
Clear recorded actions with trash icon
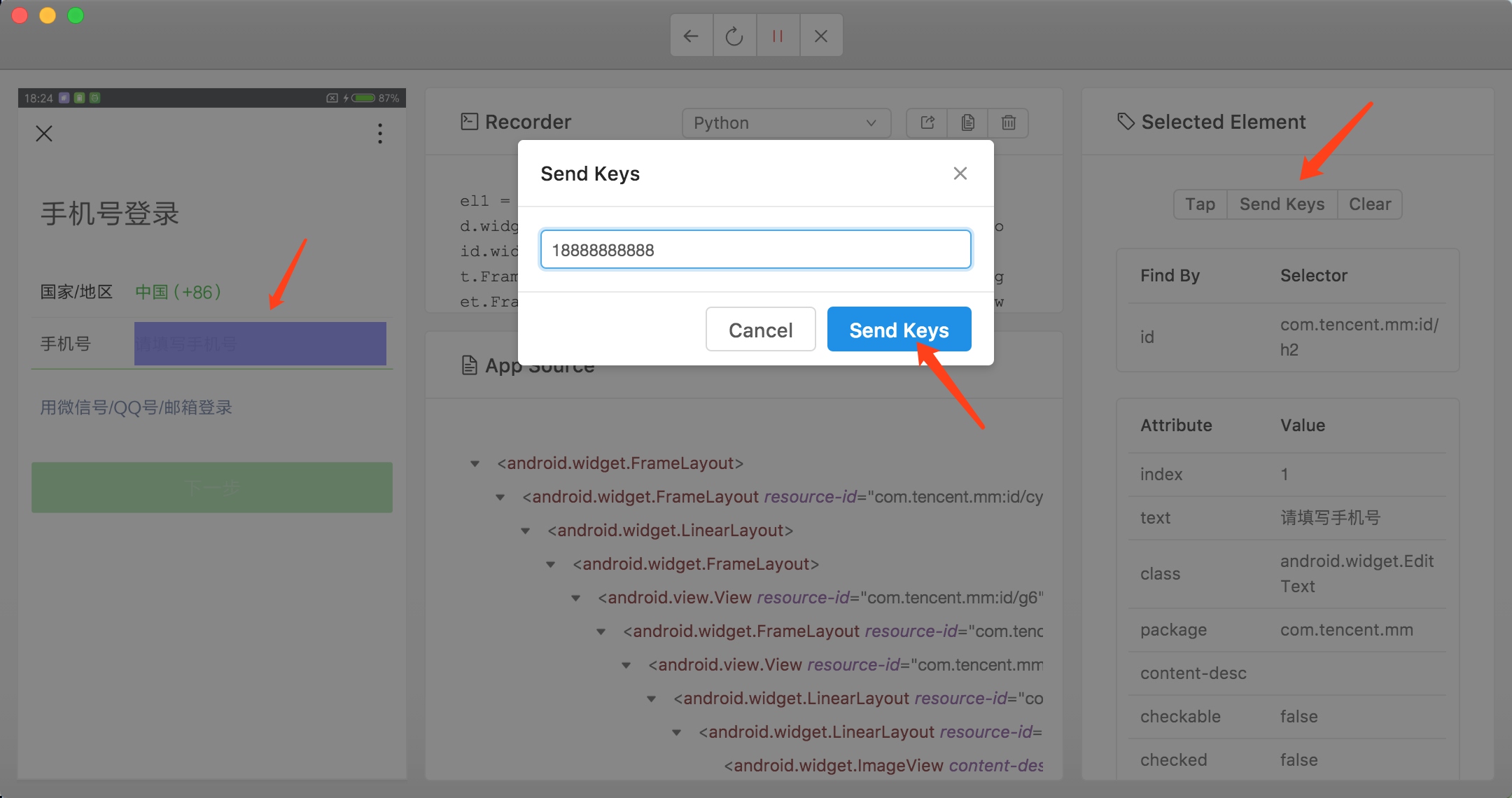pos(1009,122)
